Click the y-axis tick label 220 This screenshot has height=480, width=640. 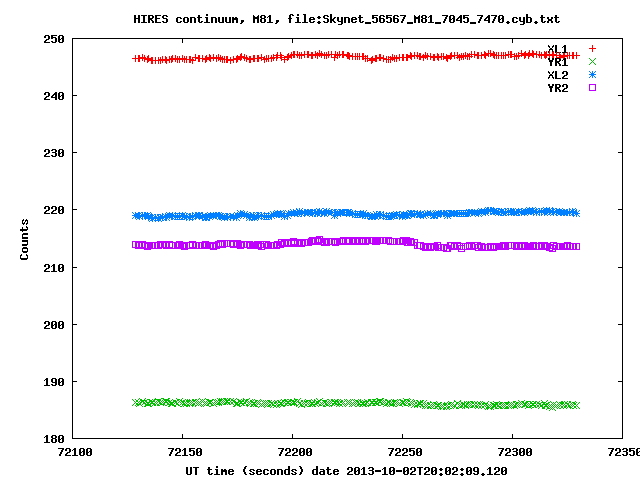click(54, 210)
